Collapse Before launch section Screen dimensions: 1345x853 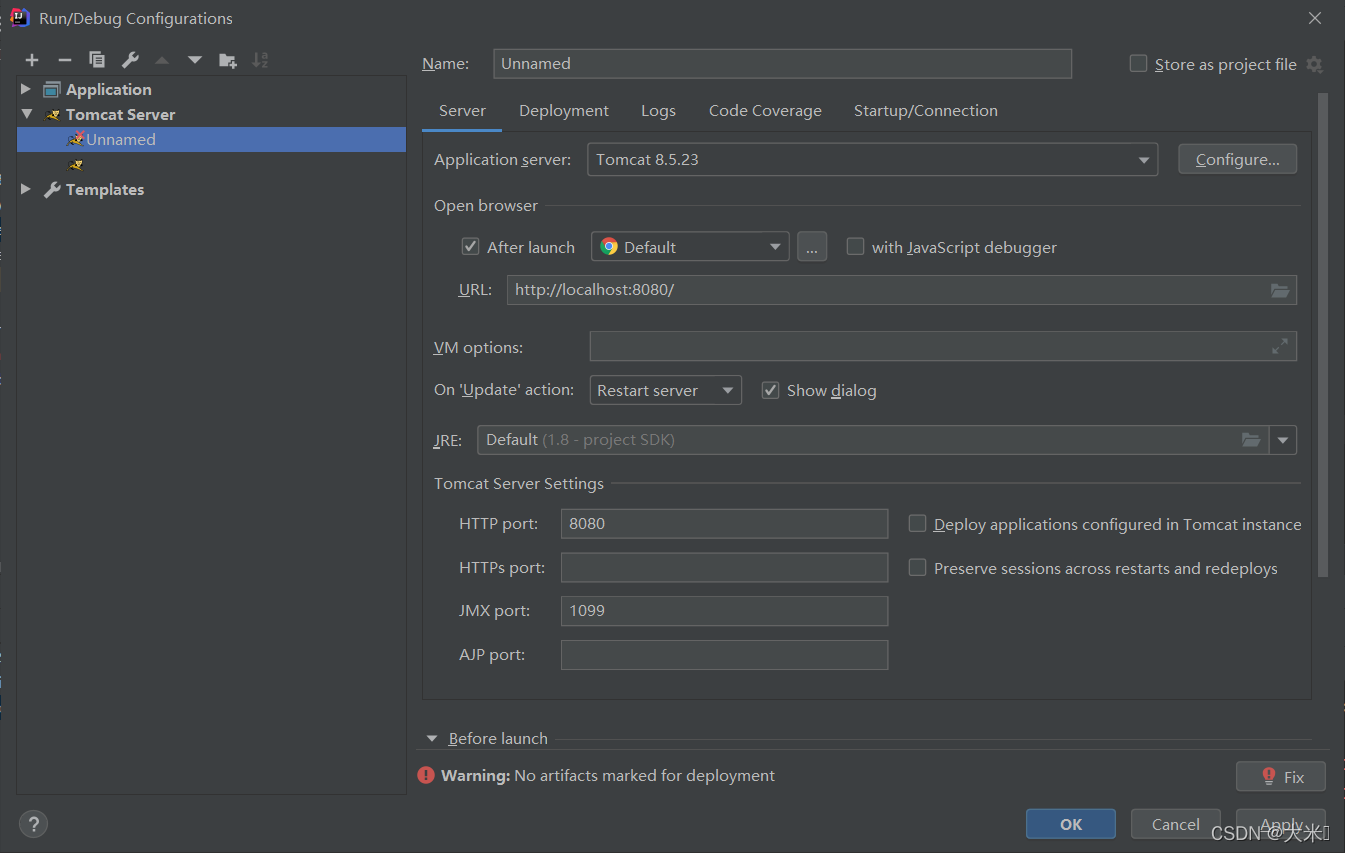coord(432,738)
